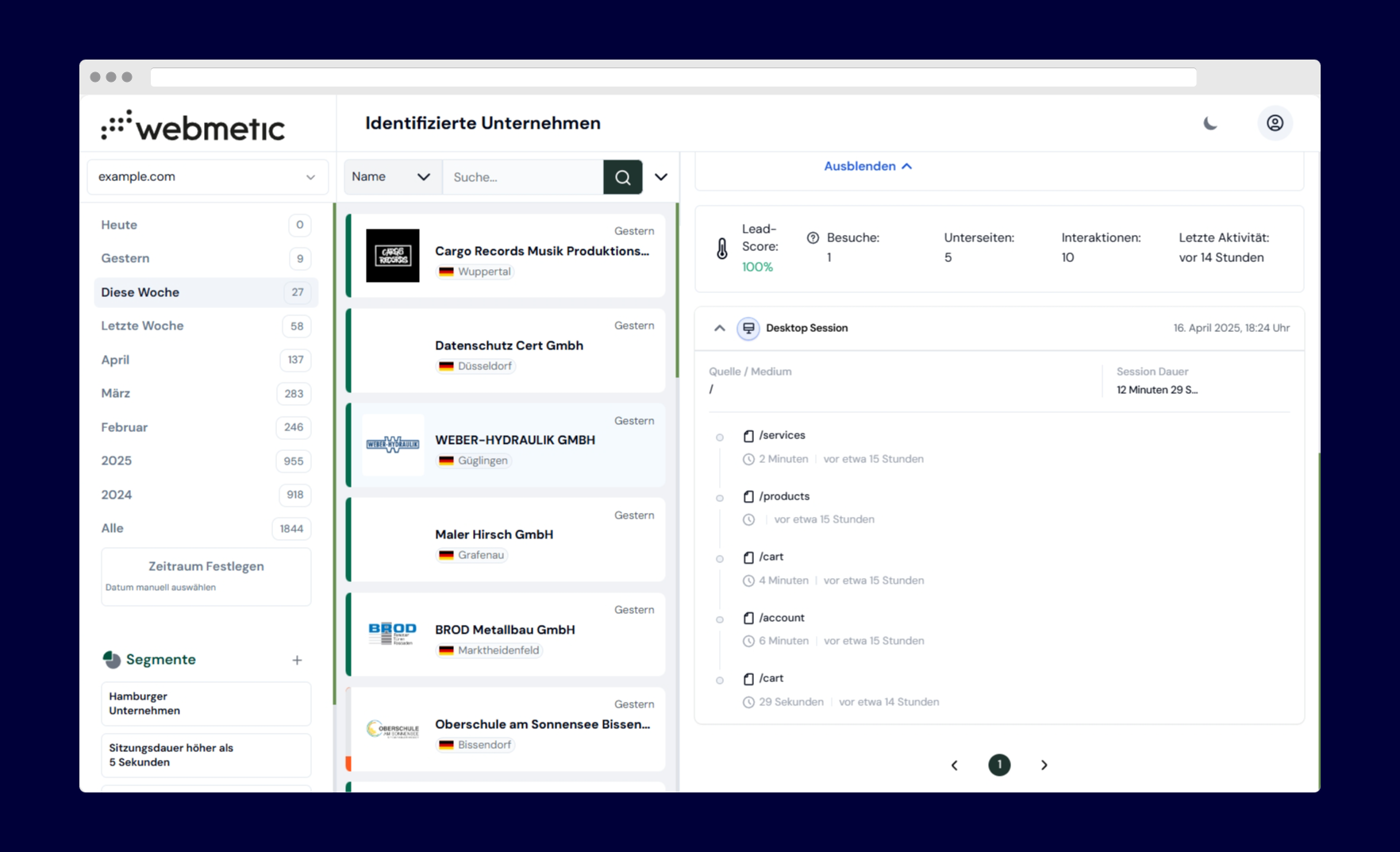Click the lead score thermometer icon
Viewport: 1400px width, 852px height.
[722, 249]
